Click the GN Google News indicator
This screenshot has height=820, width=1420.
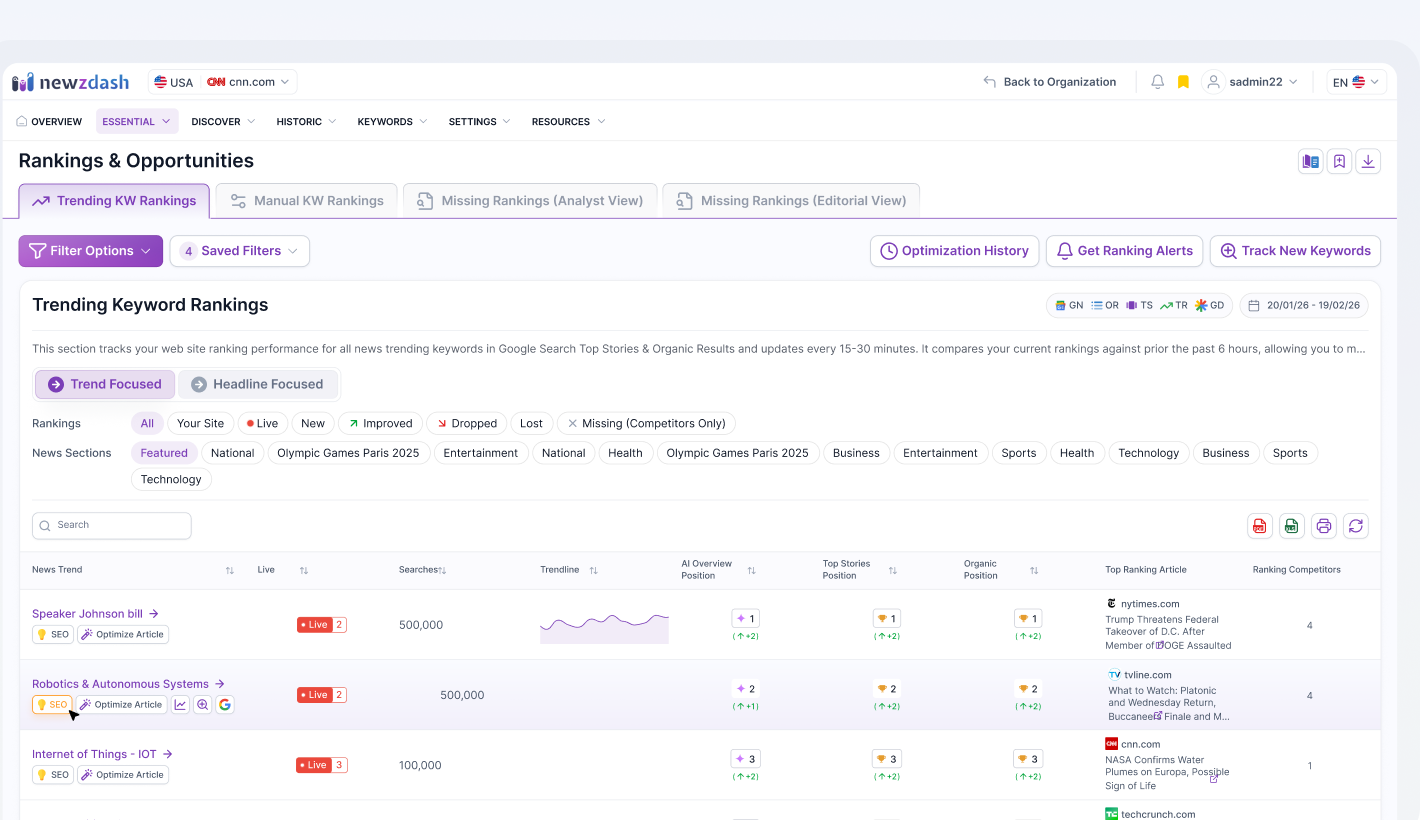click(1069, 305)
